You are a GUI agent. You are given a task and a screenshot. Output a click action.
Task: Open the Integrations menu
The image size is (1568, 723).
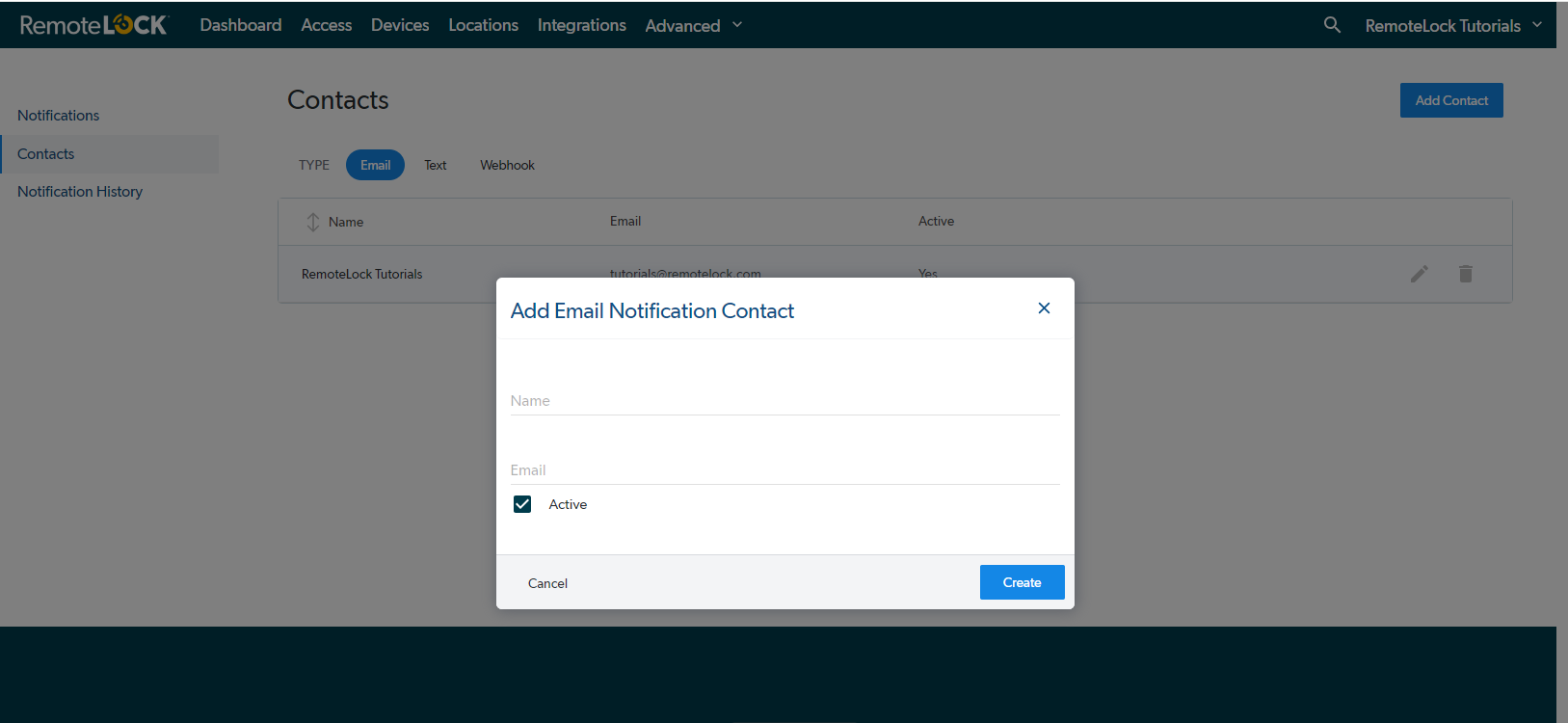click(x=582, y=25)
